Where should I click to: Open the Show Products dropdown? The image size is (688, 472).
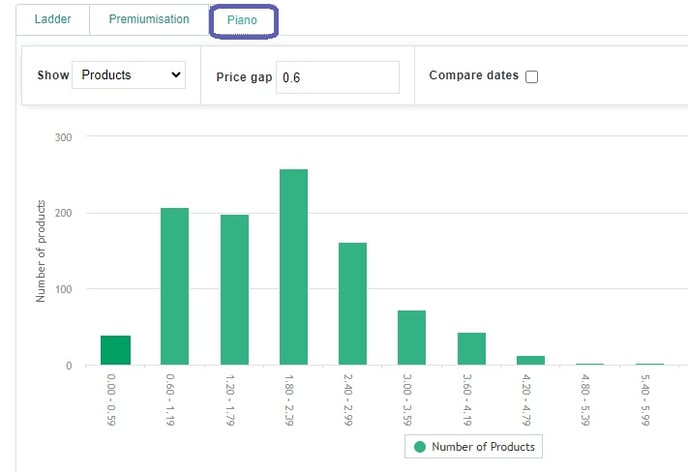(129, 75)
